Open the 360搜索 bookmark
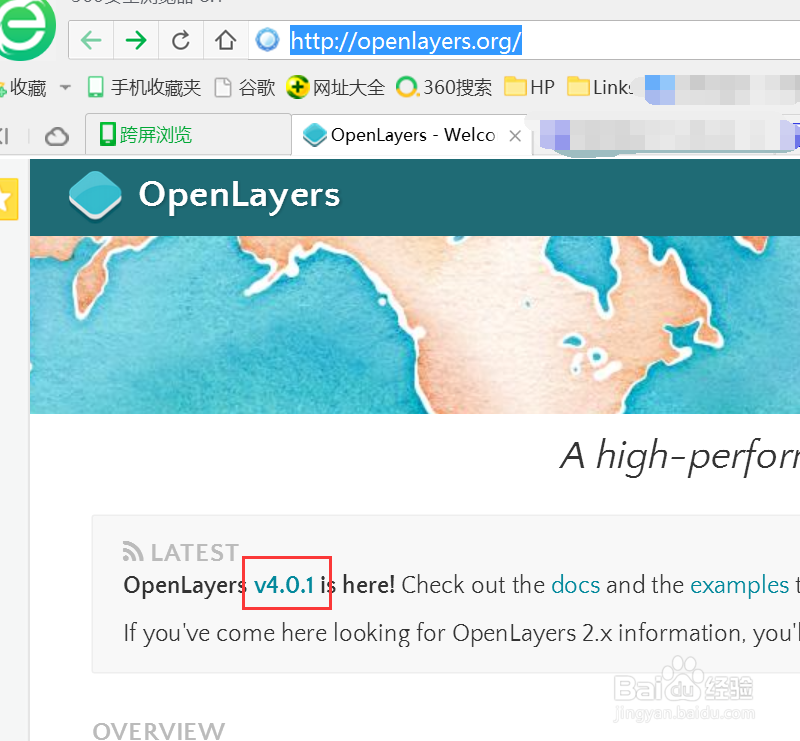 pyautogui.click(x=444, y=87)
